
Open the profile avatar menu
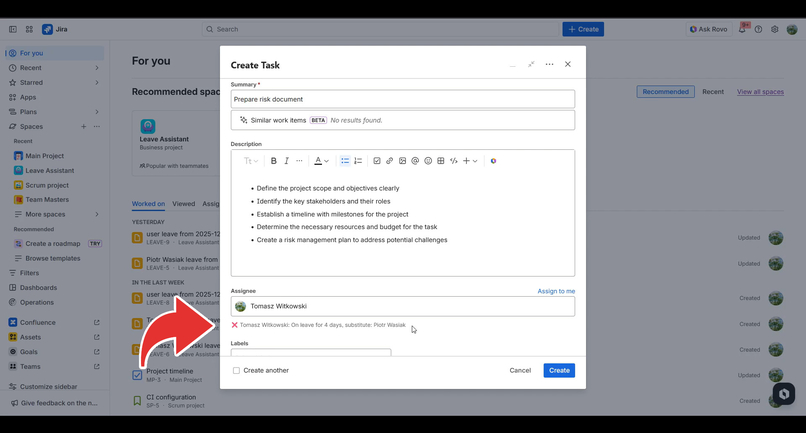792,29
